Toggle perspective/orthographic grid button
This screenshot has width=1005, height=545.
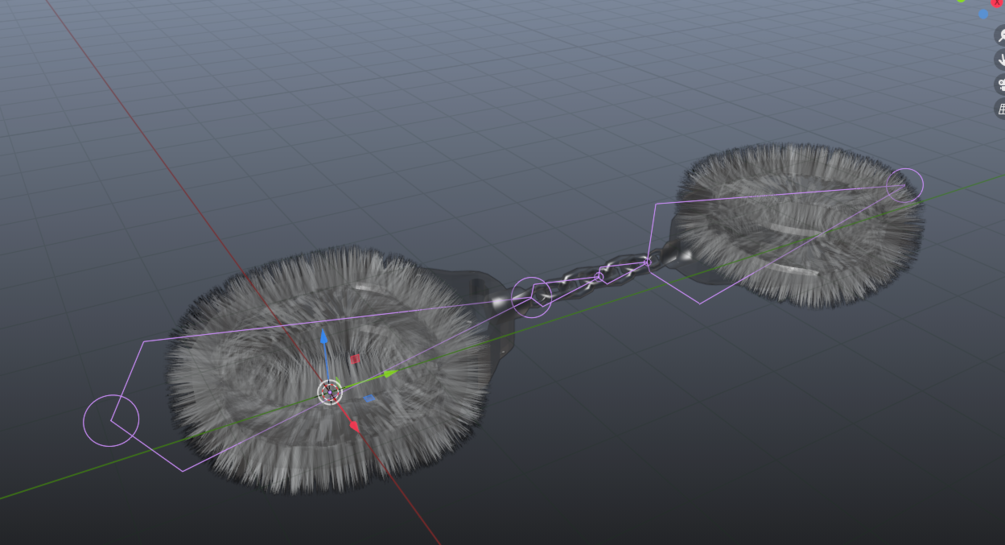pyautogui.click(x=1001, y=108)
